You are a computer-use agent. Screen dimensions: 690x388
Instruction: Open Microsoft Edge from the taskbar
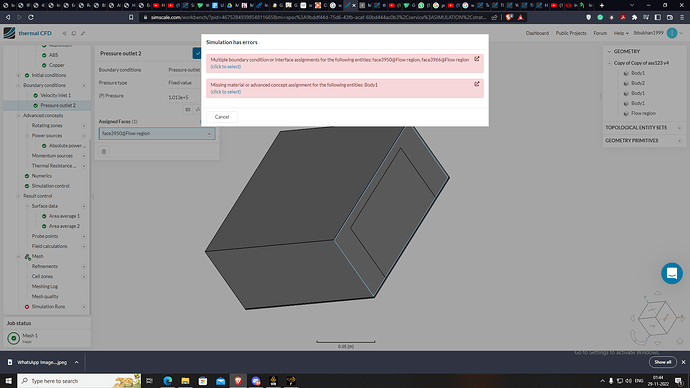pos(168,381)
